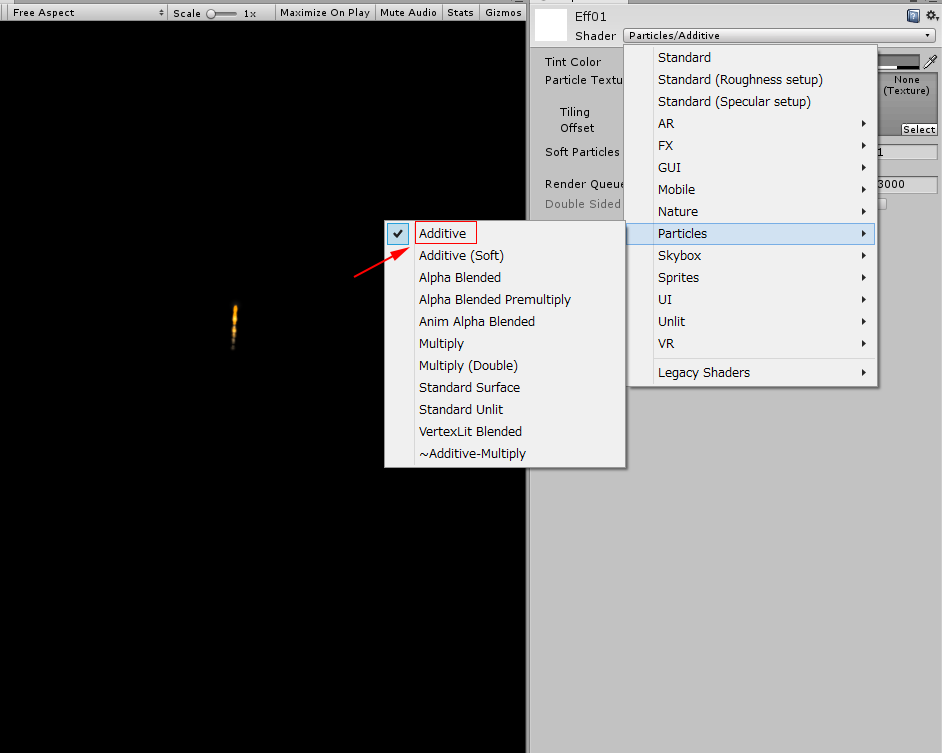
Task: Expand the AR shader submenu
Action: coord(751,124)
